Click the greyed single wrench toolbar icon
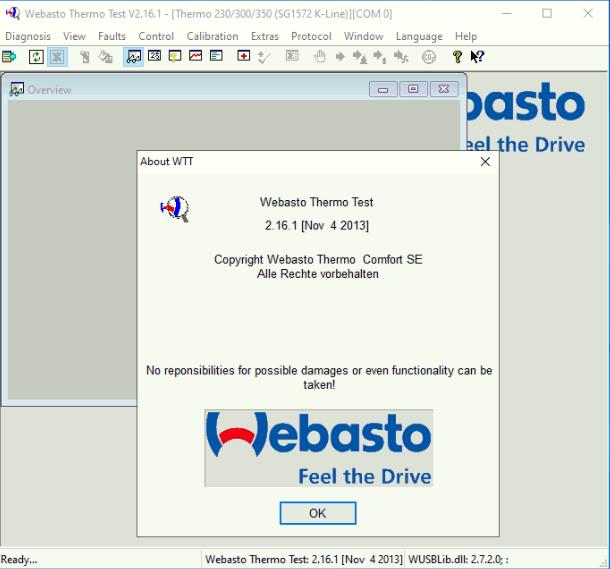Image resolution: width=610 pixels, height=569 pixels. (x=85, y=57)
